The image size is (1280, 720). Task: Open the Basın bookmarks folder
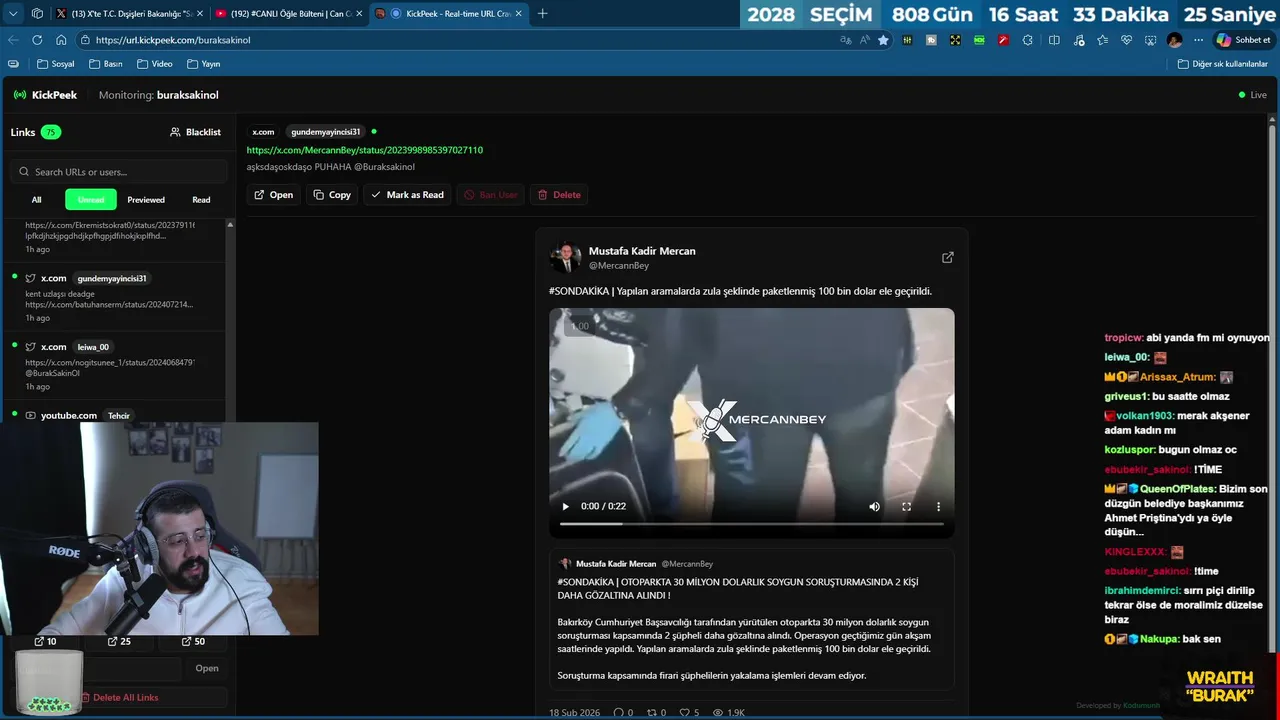106,64
